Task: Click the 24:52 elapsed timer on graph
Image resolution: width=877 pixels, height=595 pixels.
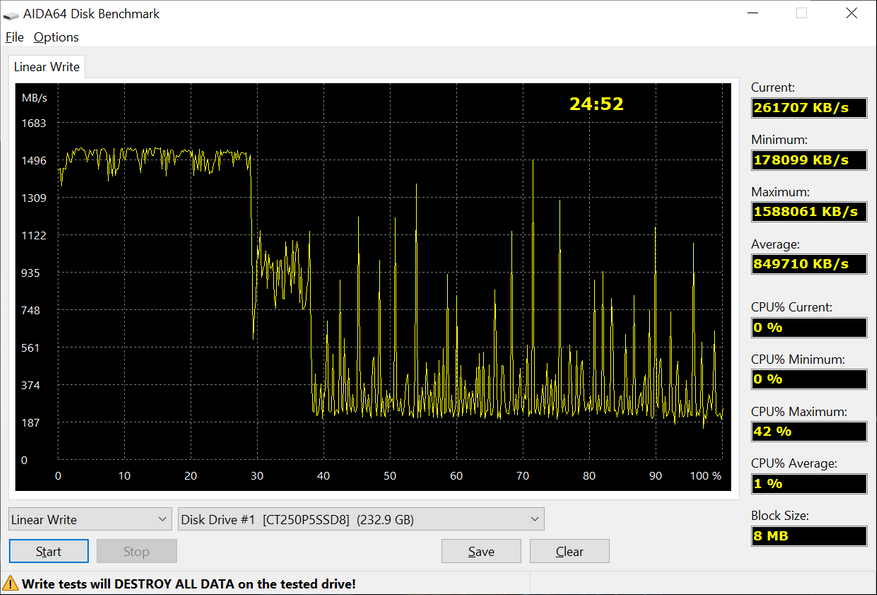Action: 596,104
